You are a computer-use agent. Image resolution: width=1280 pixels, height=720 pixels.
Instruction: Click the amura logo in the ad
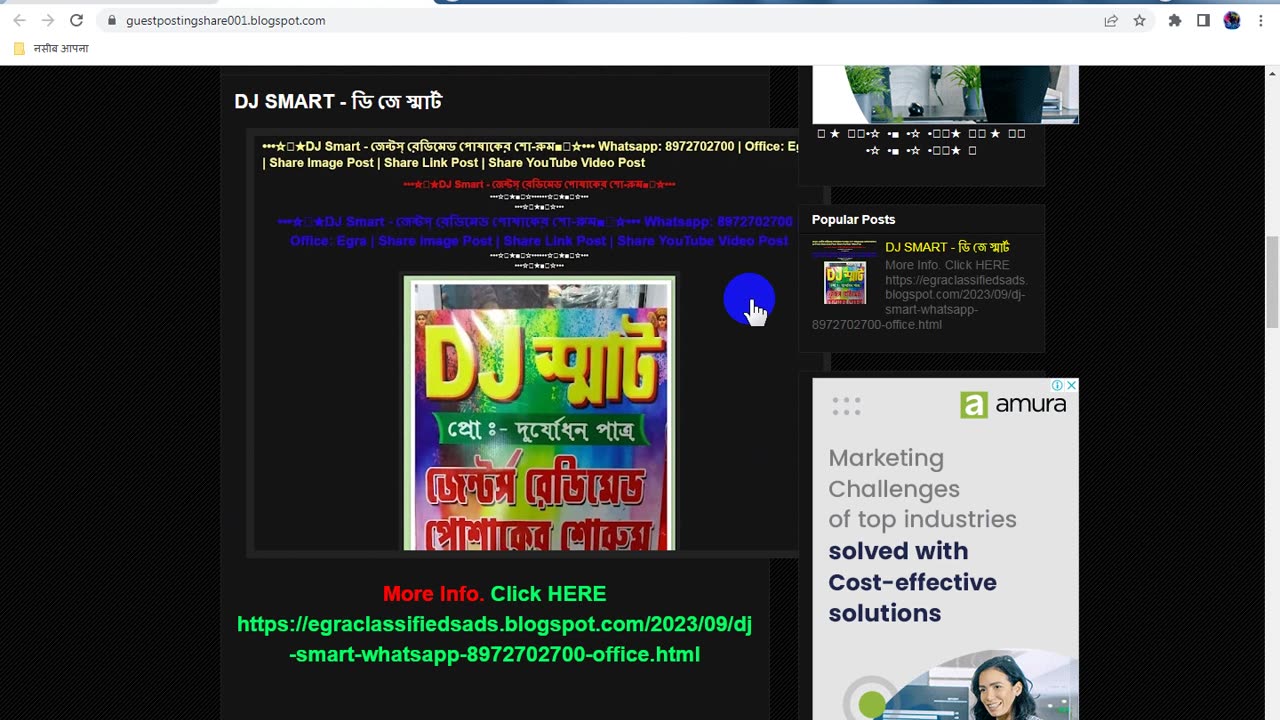[x=1013, y=404]
